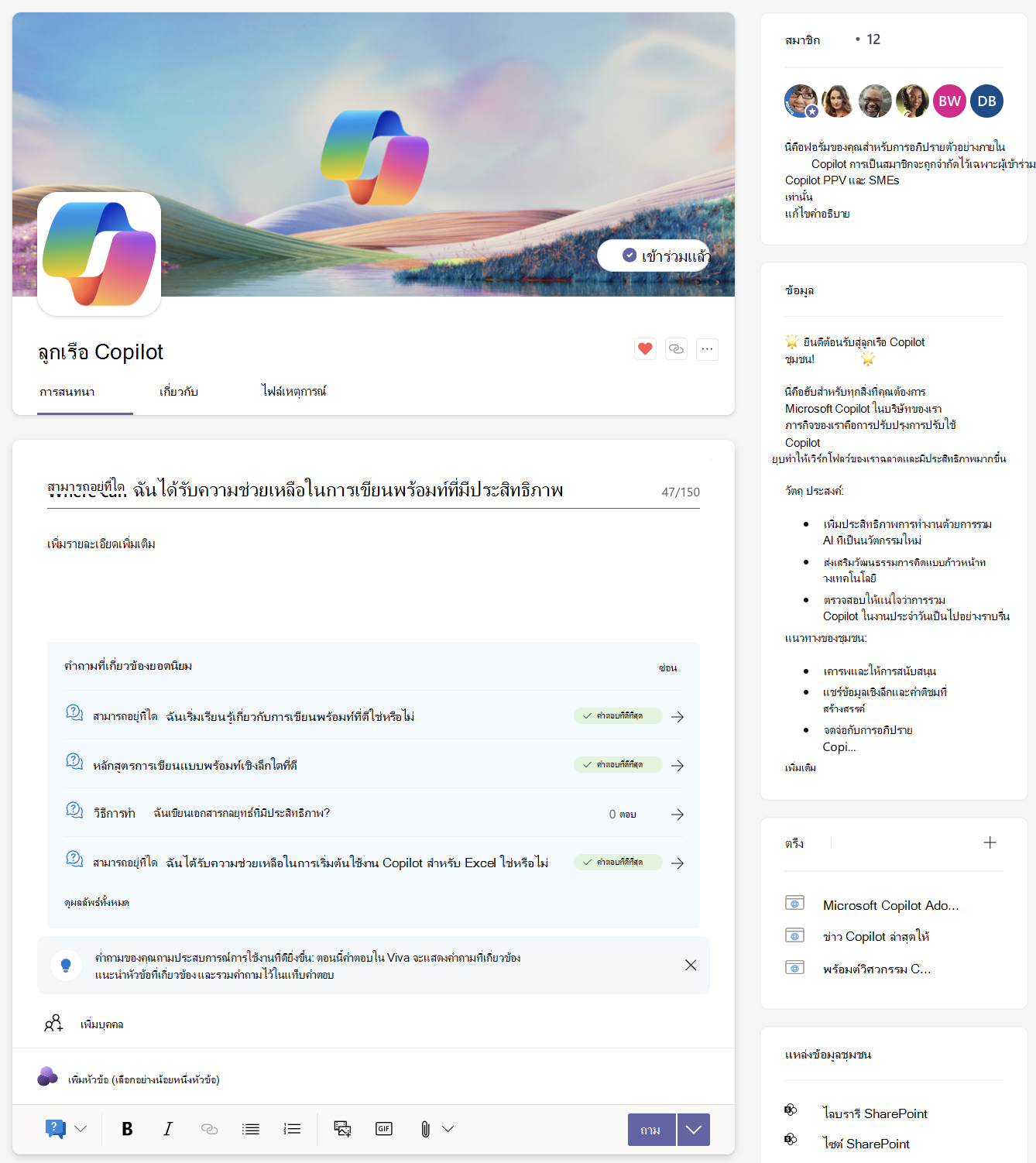The image size is (1036, 1163).
Task: Open question about Copilot for Excel
Action: pyautogui.click(x=321, y=863)
